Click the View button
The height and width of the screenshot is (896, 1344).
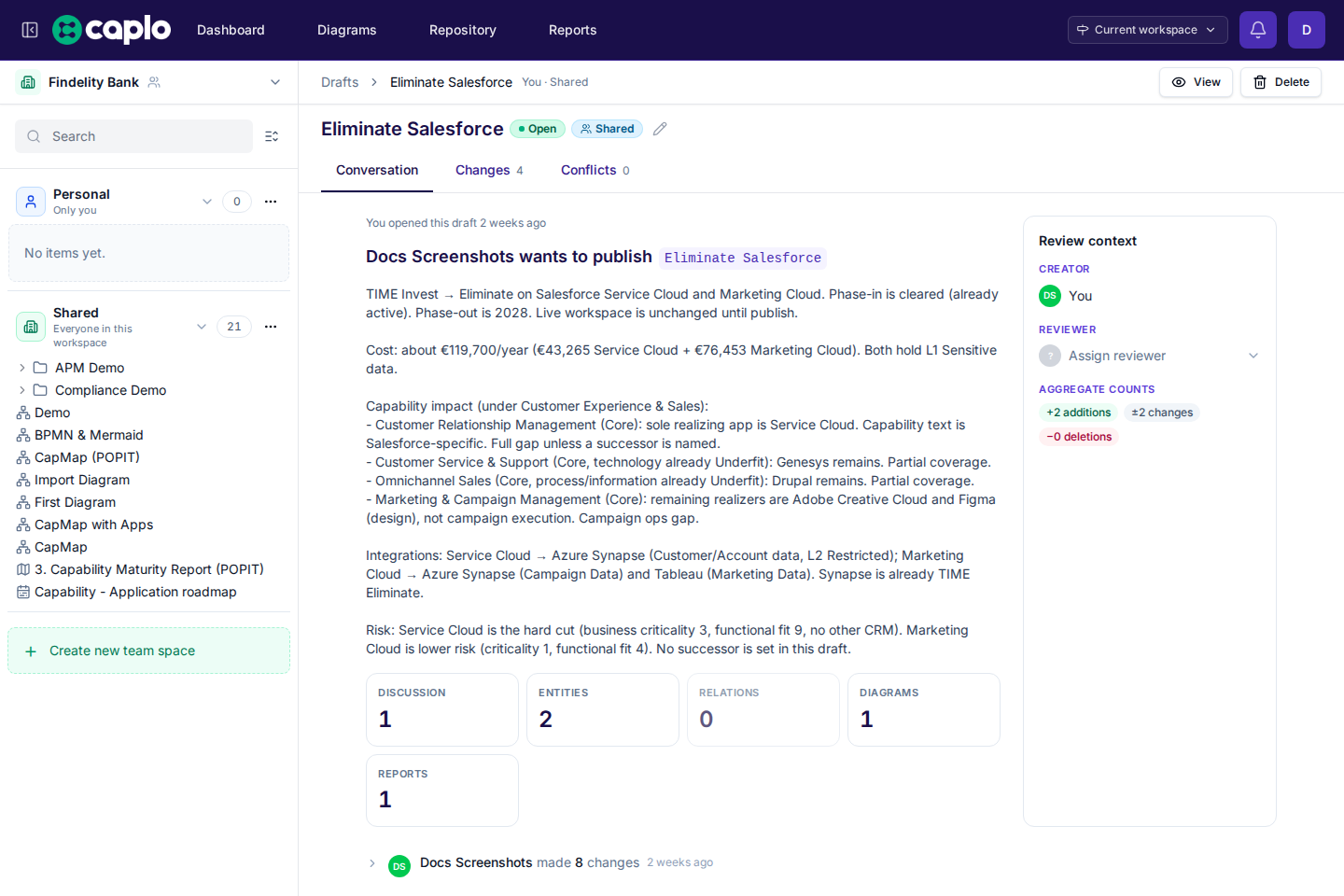[1196, 82]
